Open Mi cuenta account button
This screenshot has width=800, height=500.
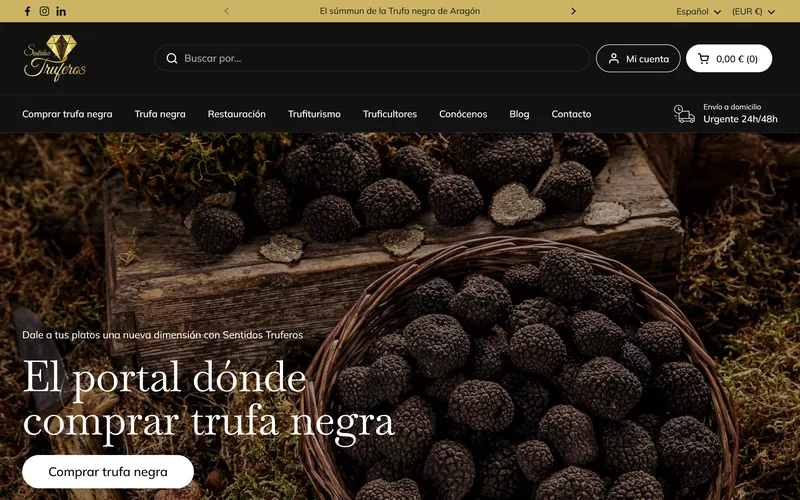point(638,59)
